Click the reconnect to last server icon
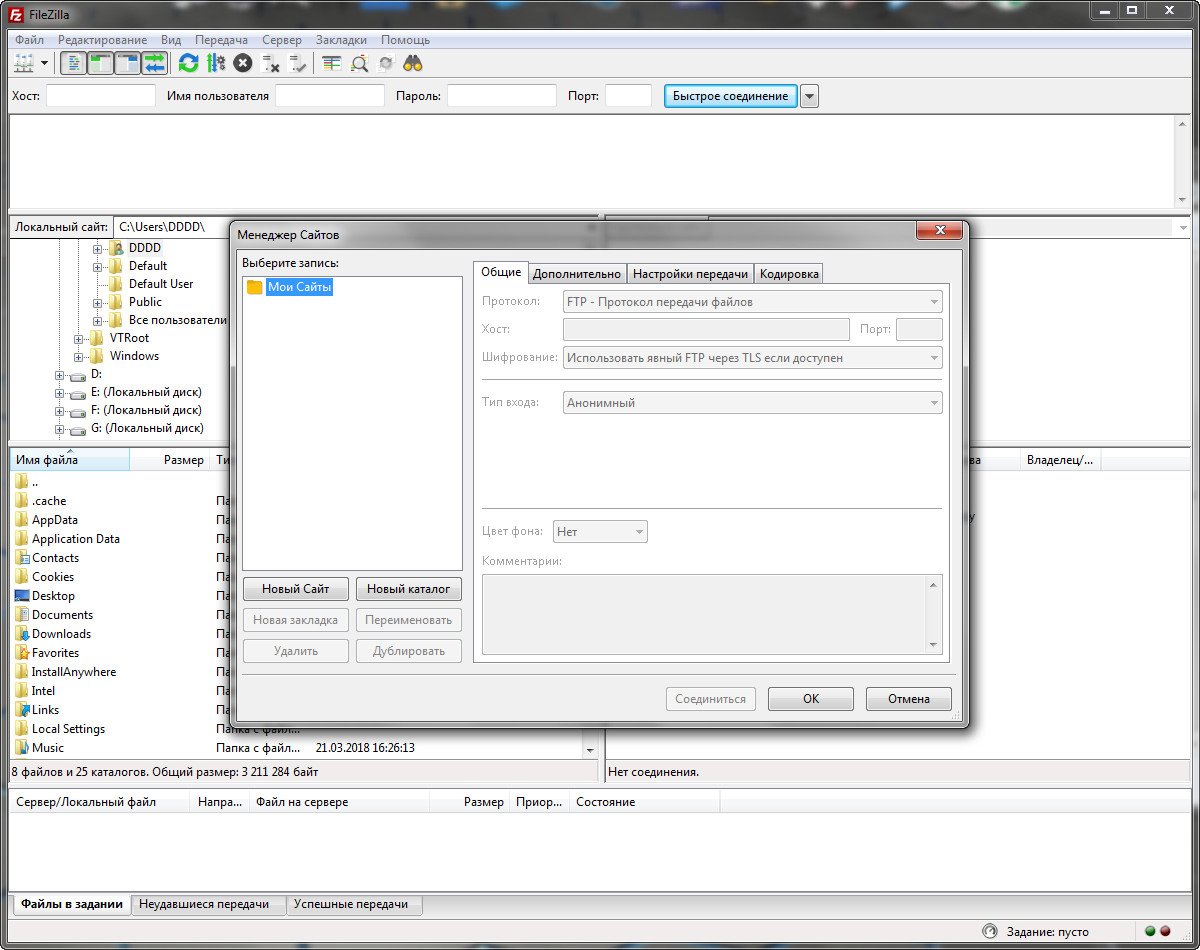The width and height of the screenshot is (1200, 950). [298, 63]
